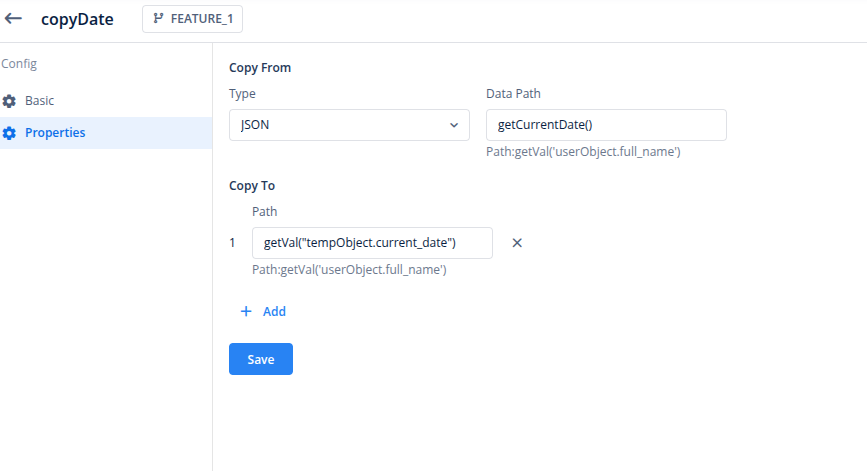Select the Properties config section
This screenshot has height=471, width=867.
click(x=55, y=133)
